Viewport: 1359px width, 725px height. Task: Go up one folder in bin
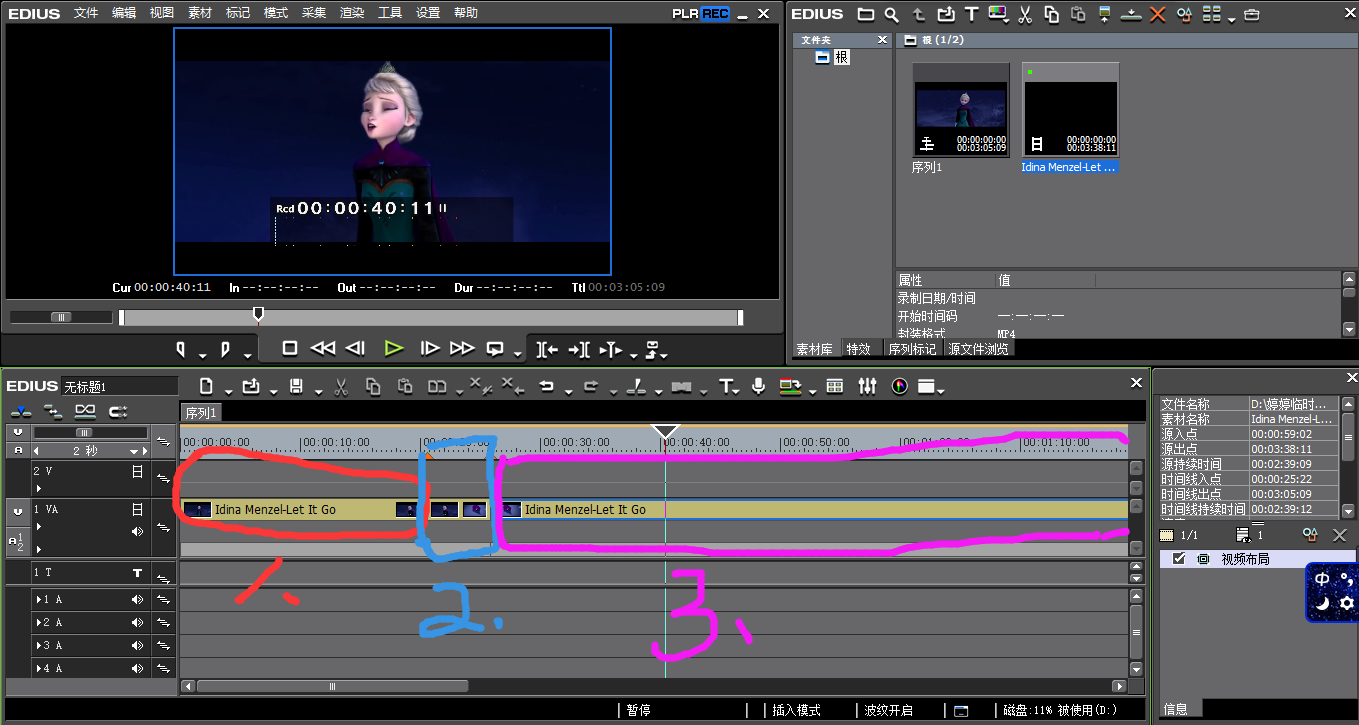[x=919, y=14]
